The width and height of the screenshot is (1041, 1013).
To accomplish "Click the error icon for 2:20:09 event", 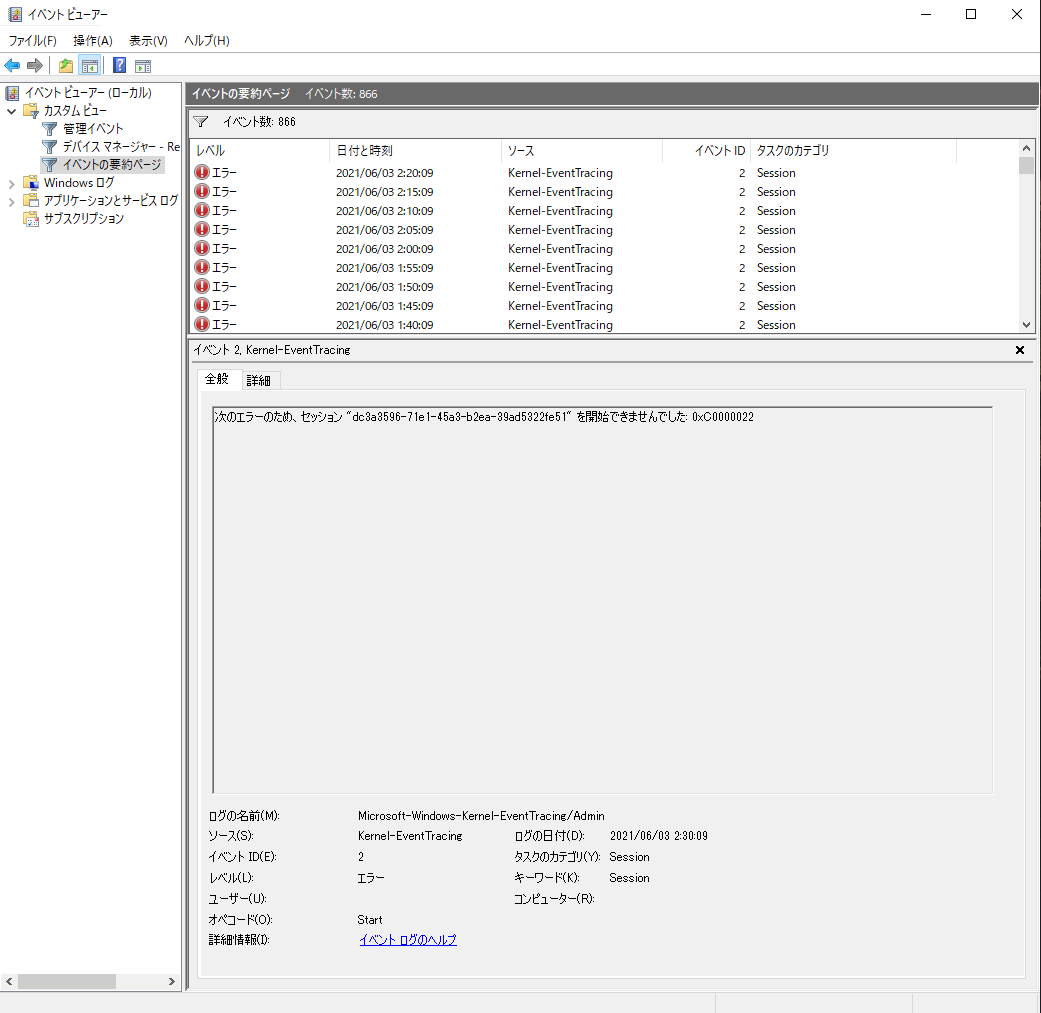I will pyautogui.click(x=202, y=173).
